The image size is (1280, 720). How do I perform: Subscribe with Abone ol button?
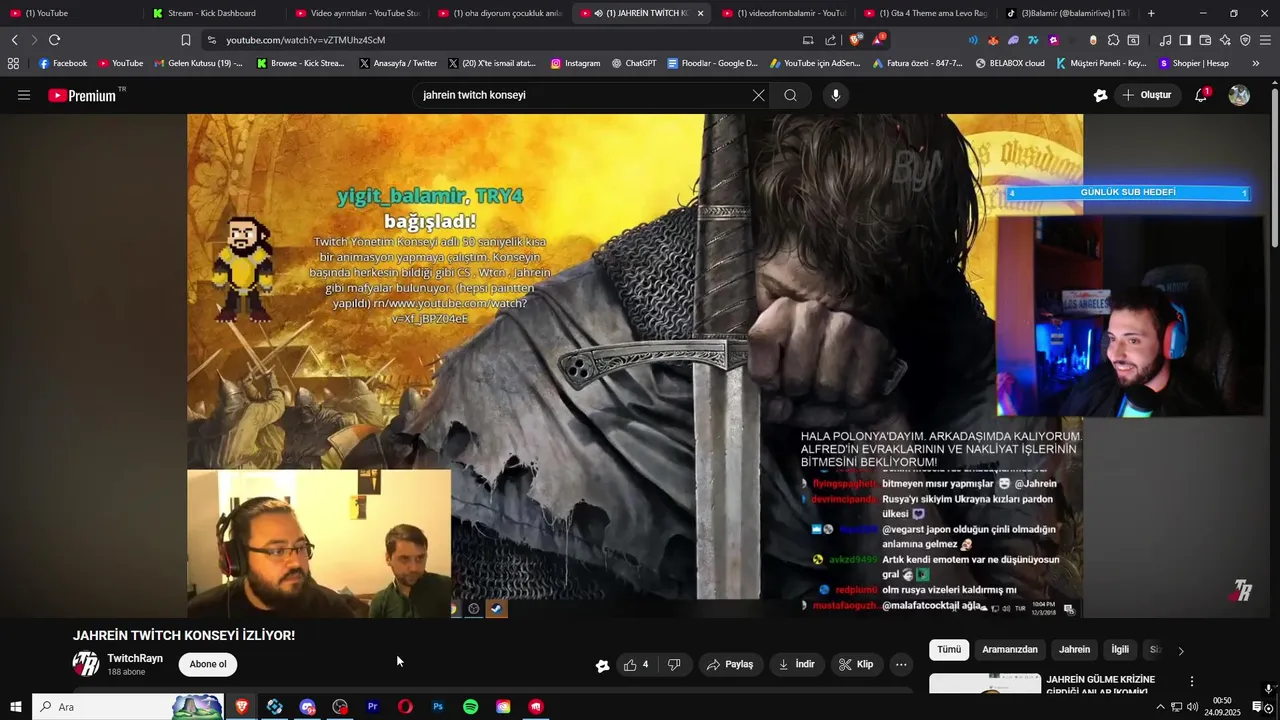(208, 664)
